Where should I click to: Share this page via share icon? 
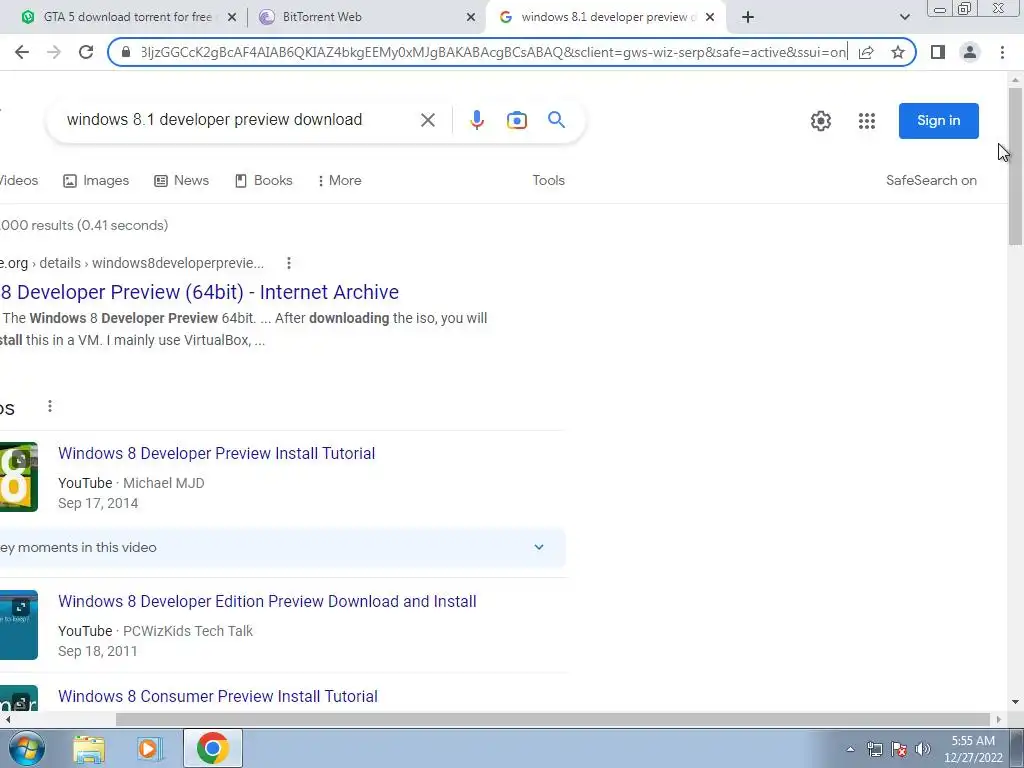[866, 52]
